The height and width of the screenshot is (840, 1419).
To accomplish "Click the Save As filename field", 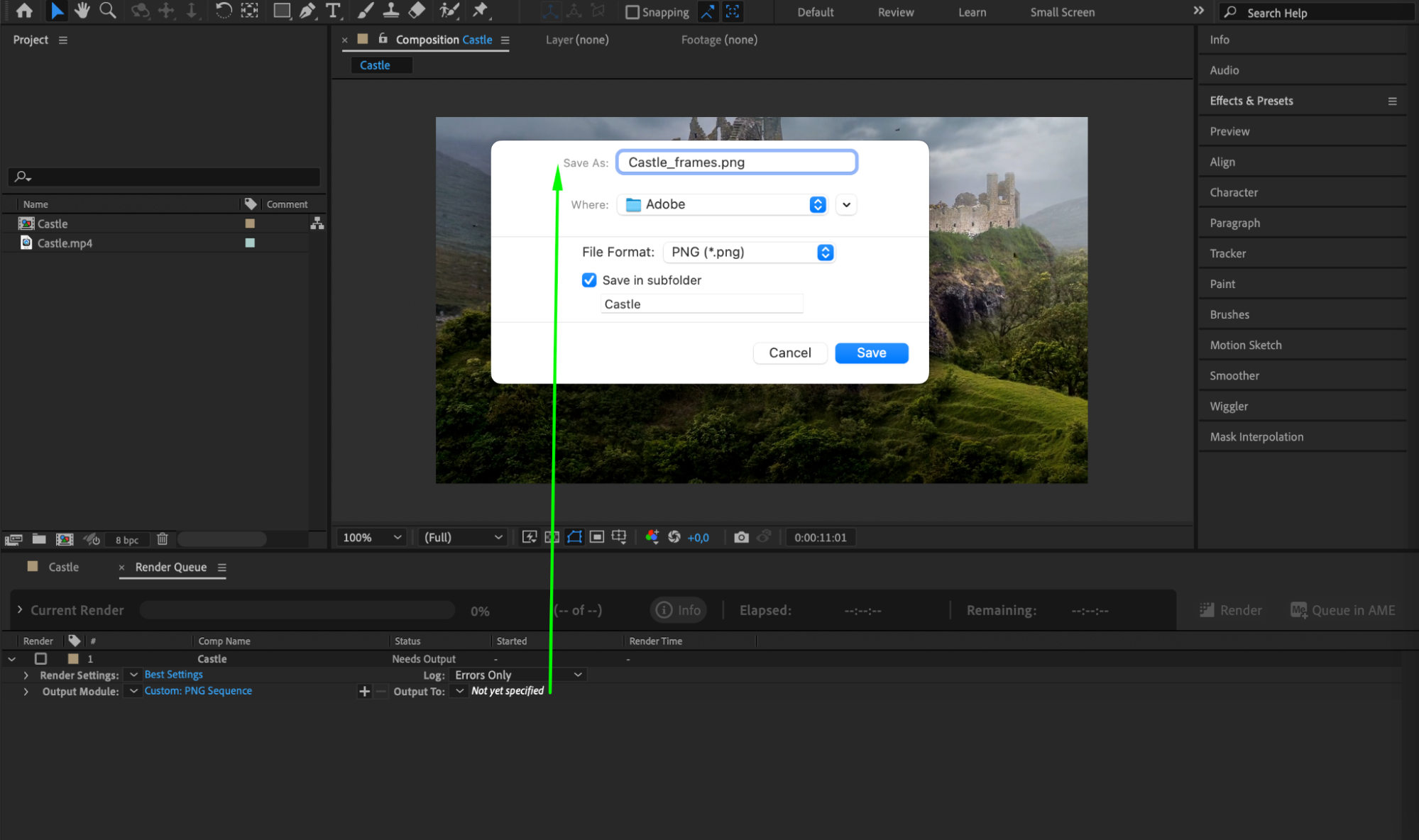I will tap(736, 162).
